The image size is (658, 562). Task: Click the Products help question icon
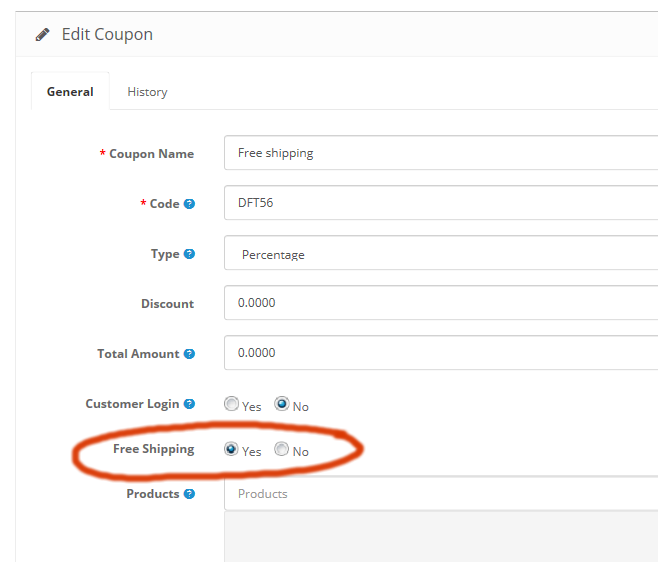tap(189, 494)
